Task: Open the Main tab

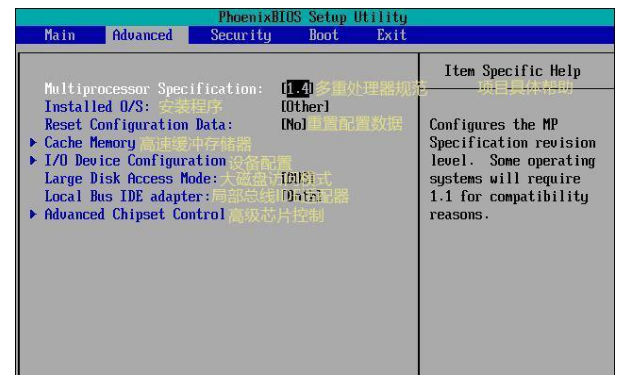Action: [x=60, y=35]
